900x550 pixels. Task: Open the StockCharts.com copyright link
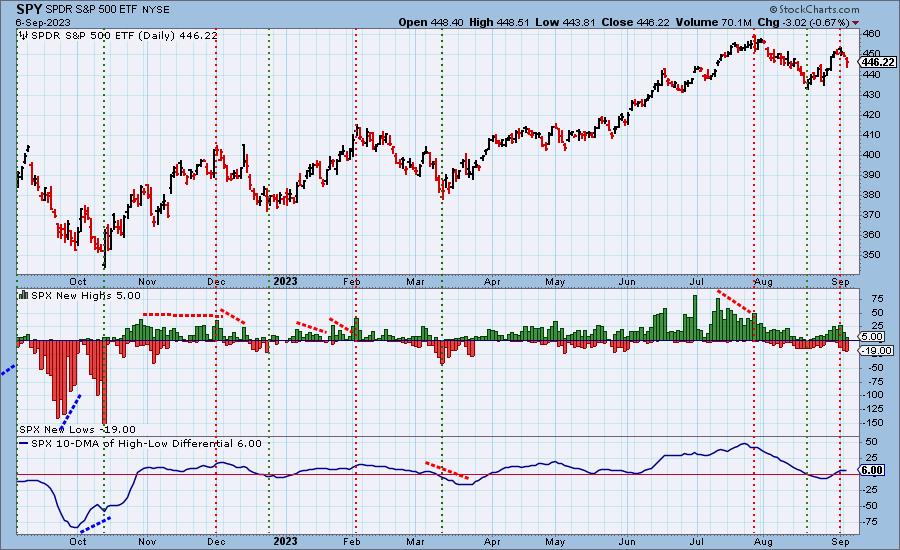(x=814, y=9)
